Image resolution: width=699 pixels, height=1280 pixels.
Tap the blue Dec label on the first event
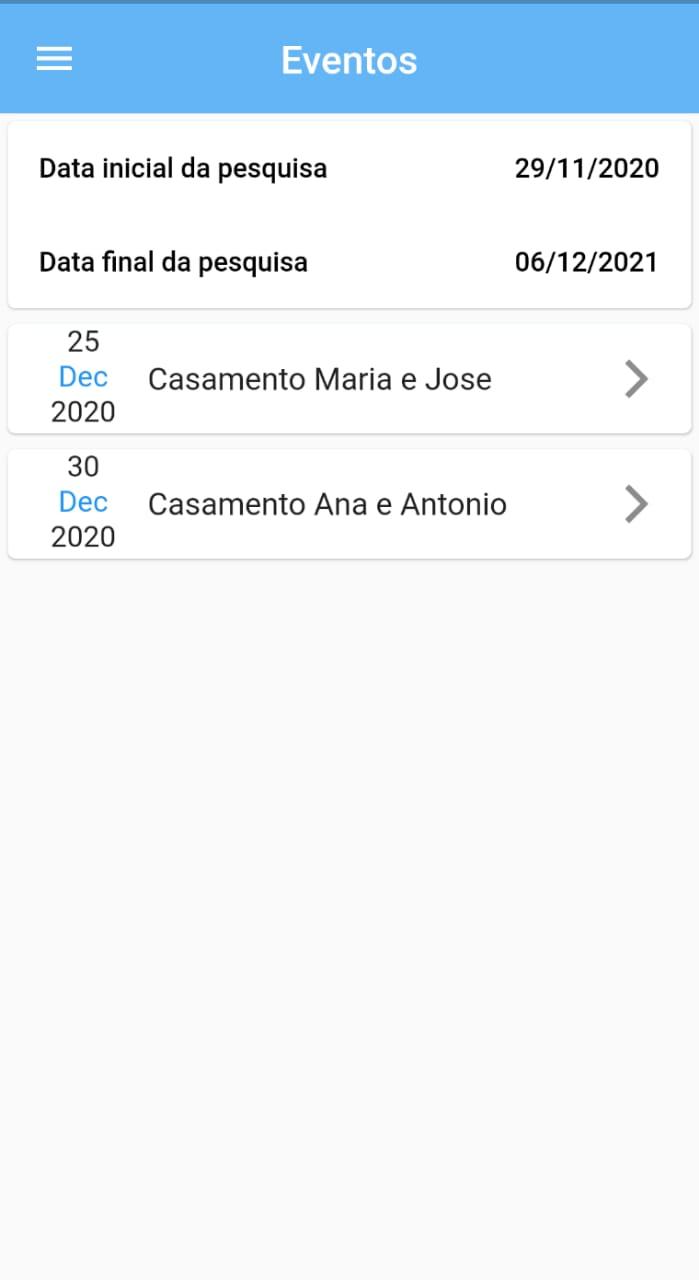pos(83,377)
